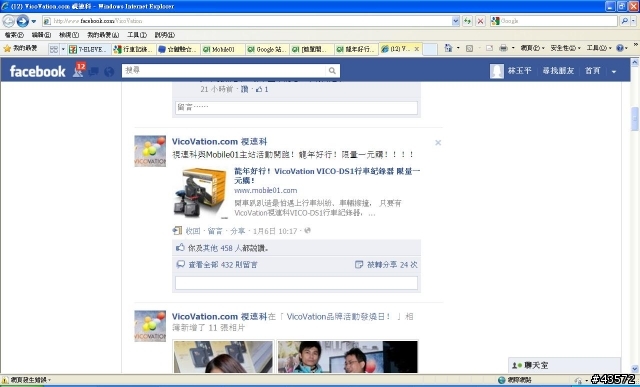The height and width of the screenshot is (387, 640).
Task: Open favorites via star 我的最愛 button
Action: pyautogui.click(x=20, y=49)
